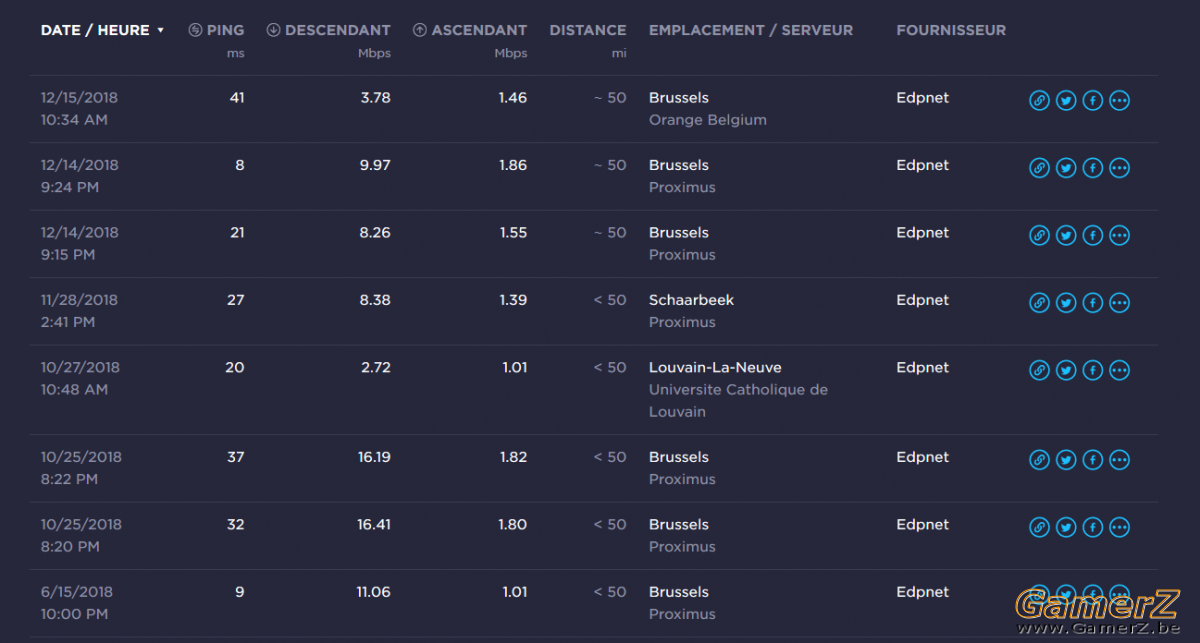Viewport: 1200px width, 643px height.
Task: Click the ping value "41"
Action: point(237,98)
